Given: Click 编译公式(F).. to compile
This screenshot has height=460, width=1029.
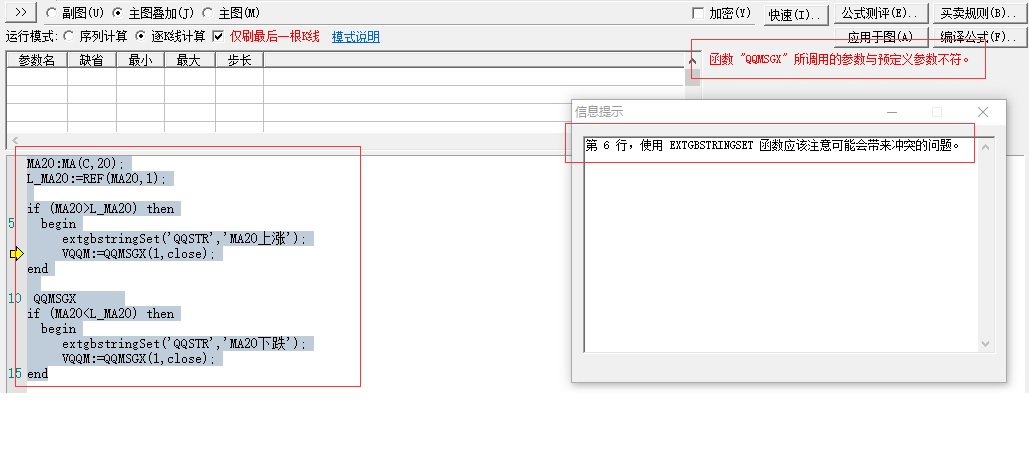Looking at the screenshot, I should click(977, 37).
